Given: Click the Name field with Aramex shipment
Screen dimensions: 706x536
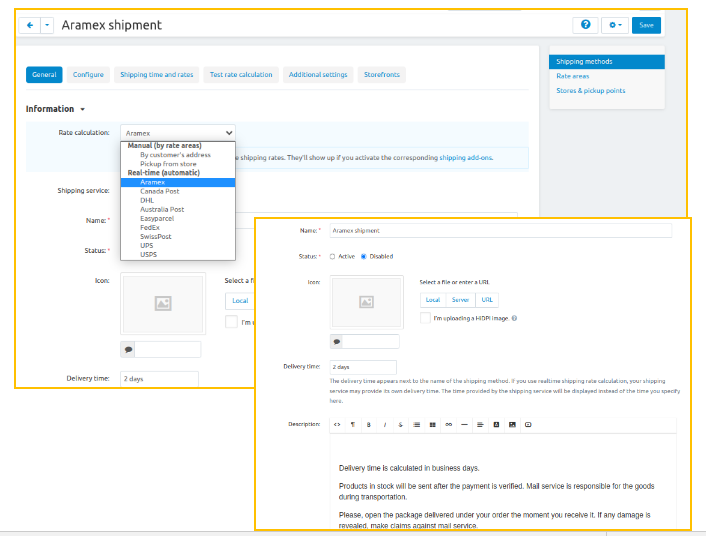Looking at the screenshot, I should (501, 231).
